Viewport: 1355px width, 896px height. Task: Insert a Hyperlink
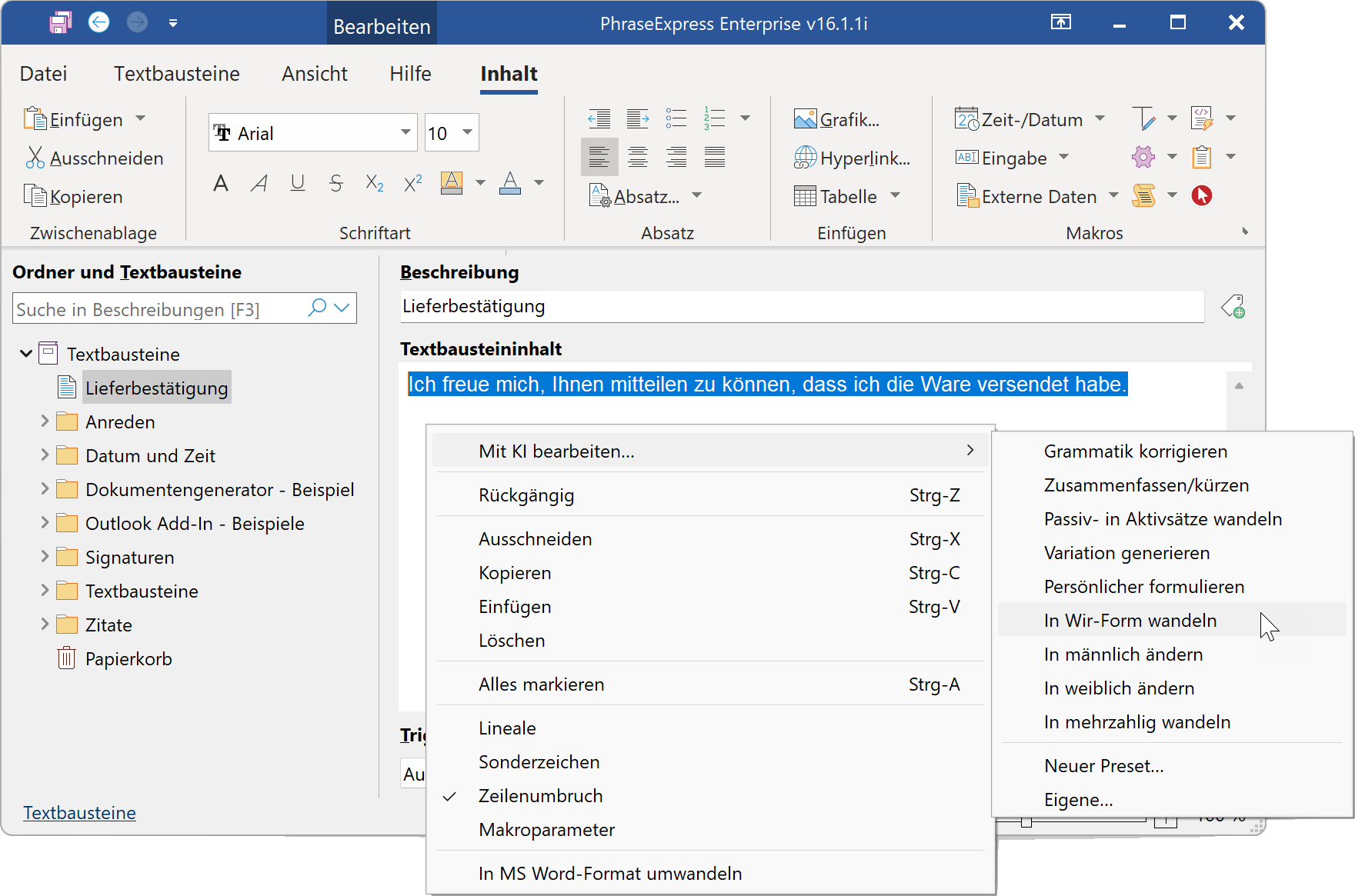pyautogui.click(x=852, y=158)
